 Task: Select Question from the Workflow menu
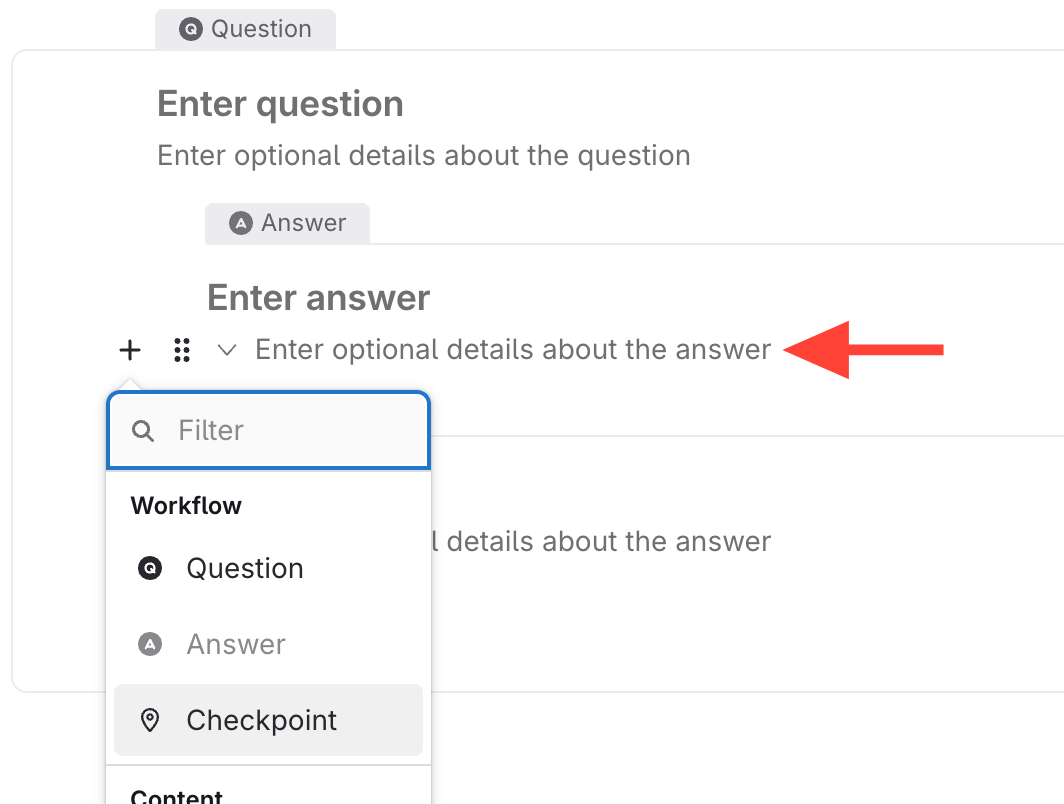tap(245, 569)
